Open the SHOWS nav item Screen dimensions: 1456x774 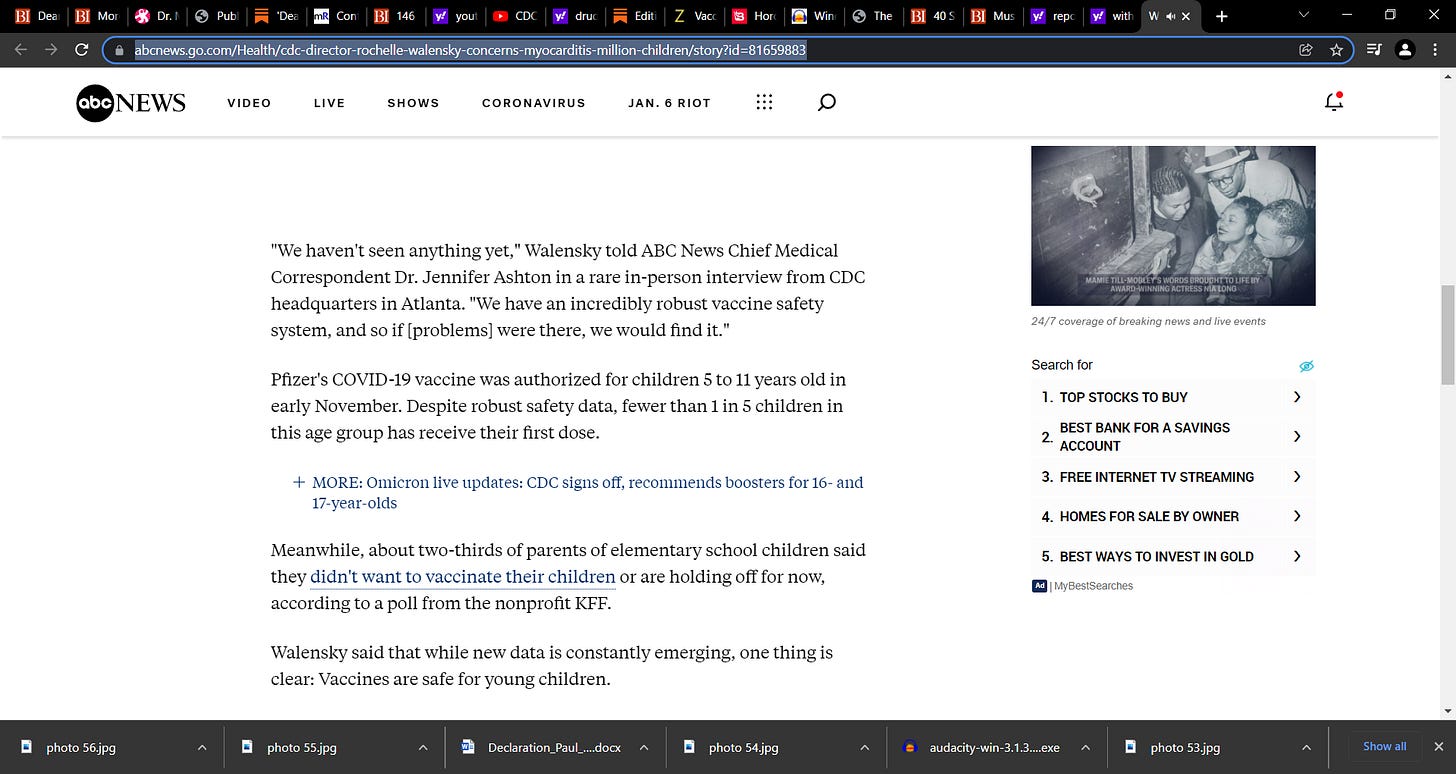413,103
